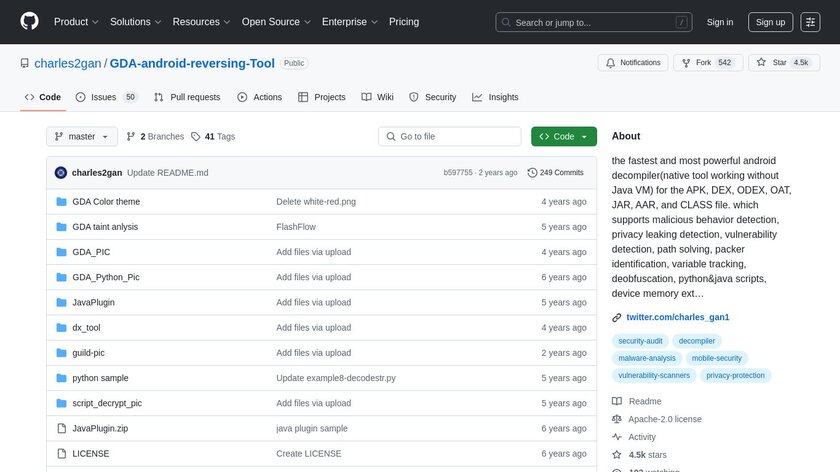840x472 pixels.
Task: Select the malware-analysis topic tag
Action: (x=648, y=358)
